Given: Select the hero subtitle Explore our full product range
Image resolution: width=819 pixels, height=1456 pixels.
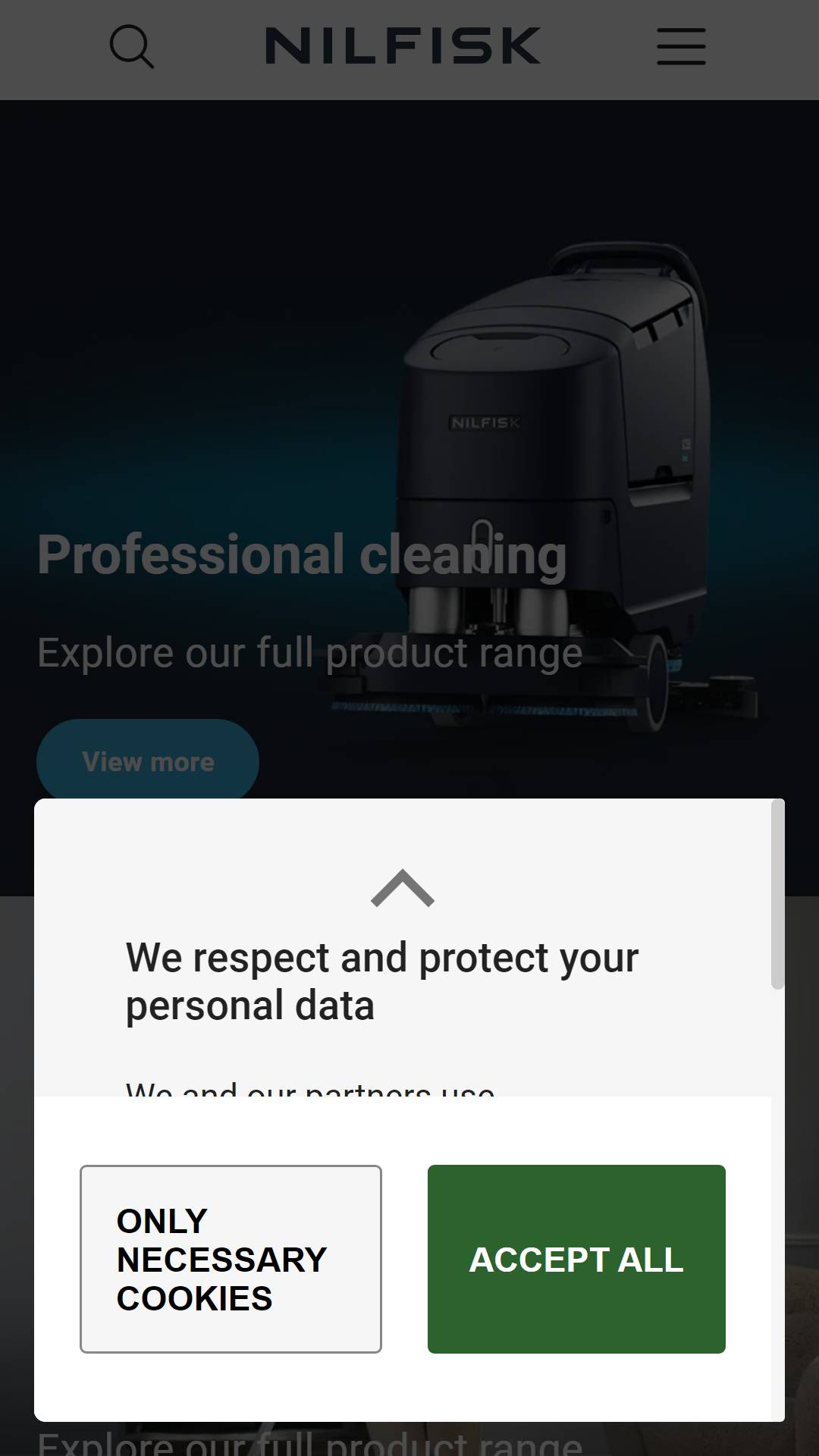Looking at the screenshot, I should pyautogui.click(x=309, y=653).
